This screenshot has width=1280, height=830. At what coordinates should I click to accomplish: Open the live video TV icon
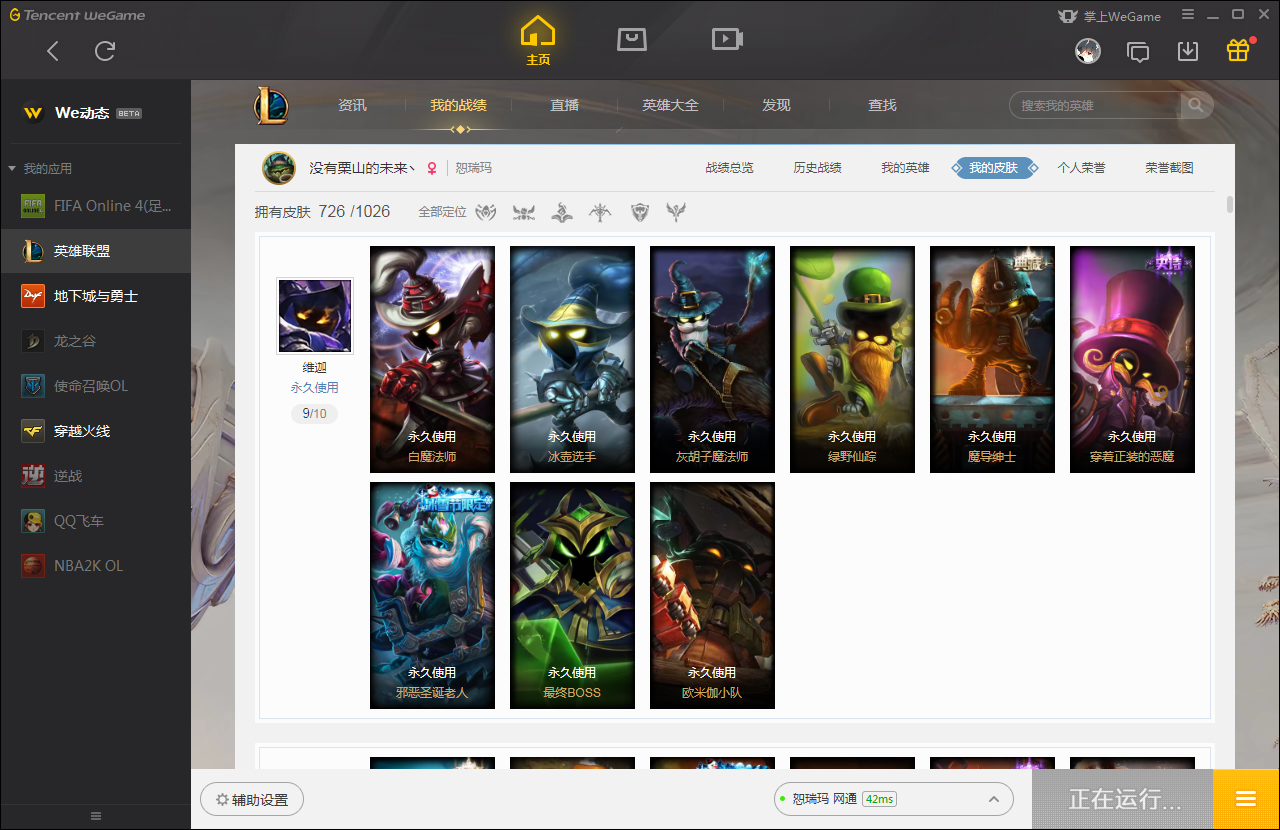point(727,39)
